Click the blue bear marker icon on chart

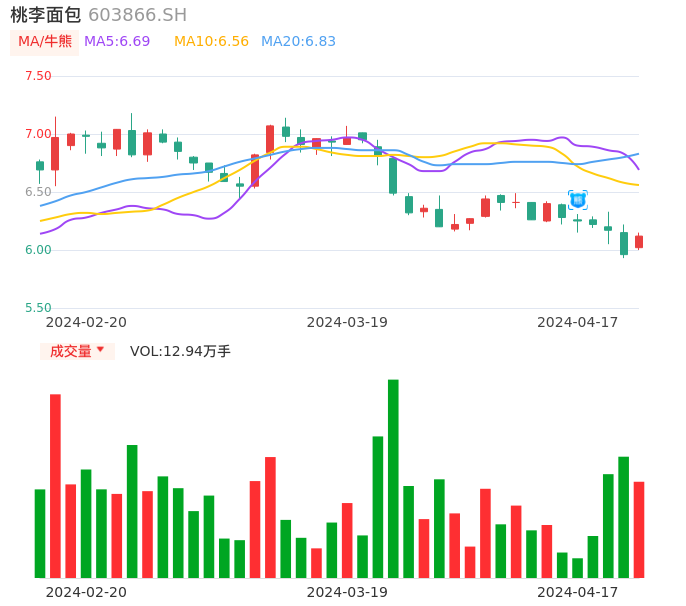577,200
